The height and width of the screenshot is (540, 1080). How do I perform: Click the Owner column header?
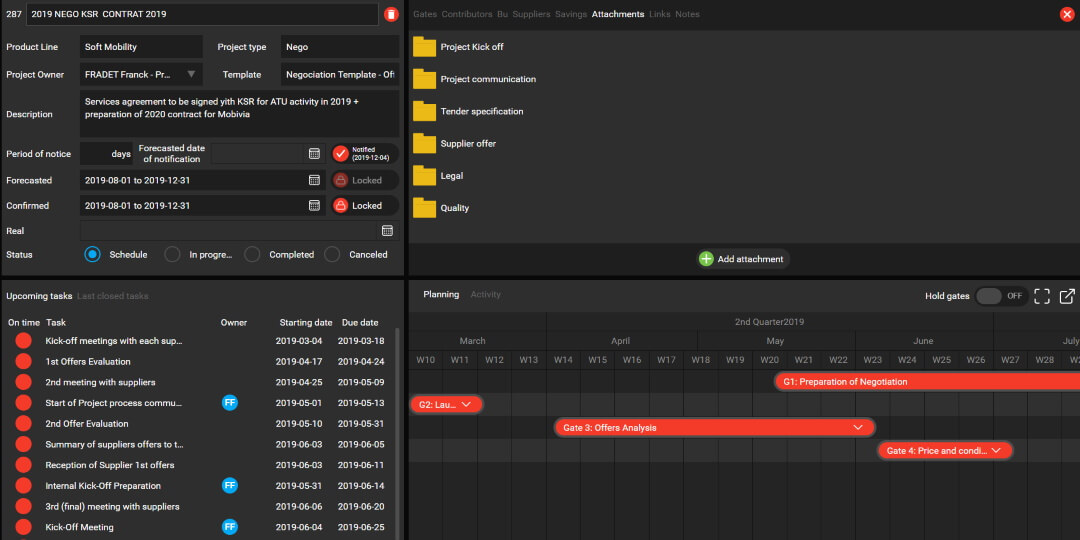233,322
